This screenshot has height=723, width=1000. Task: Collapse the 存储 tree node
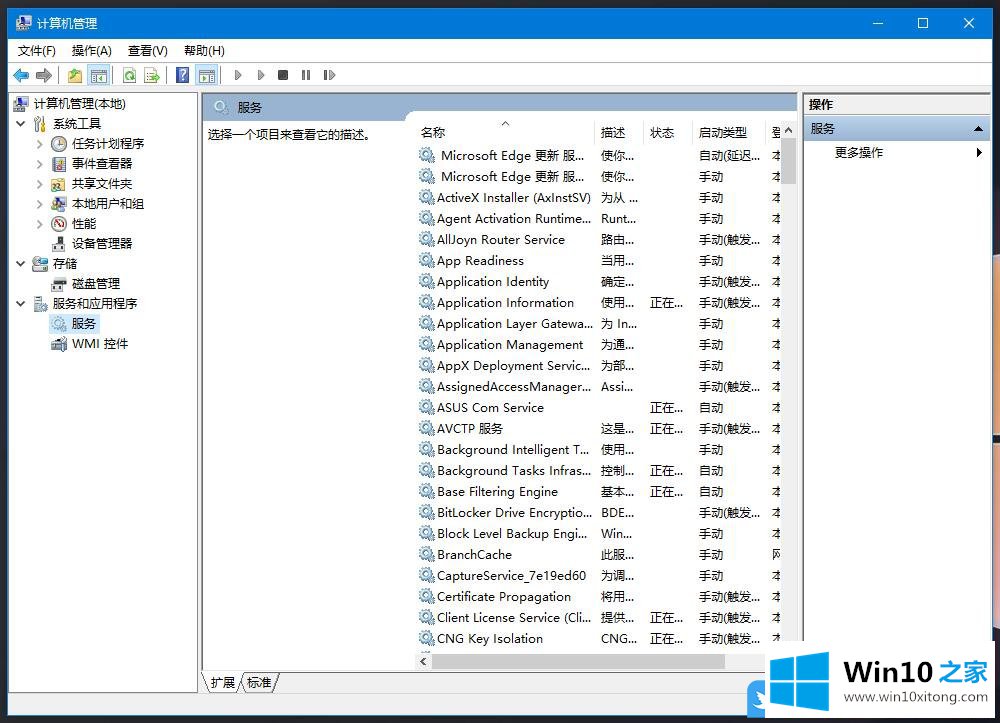point(21,263)
